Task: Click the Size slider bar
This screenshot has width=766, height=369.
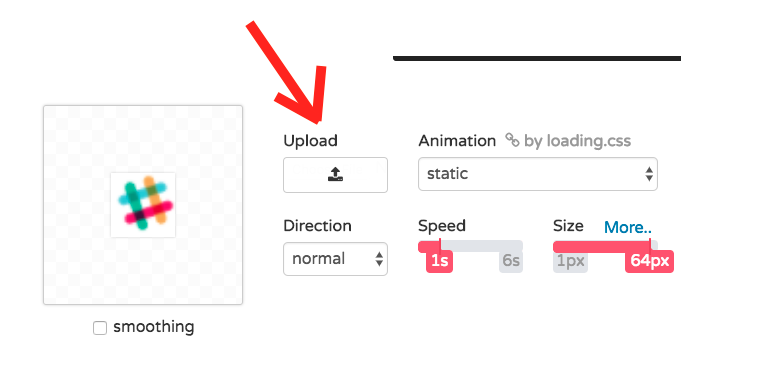Action: (x=605, y=246)
